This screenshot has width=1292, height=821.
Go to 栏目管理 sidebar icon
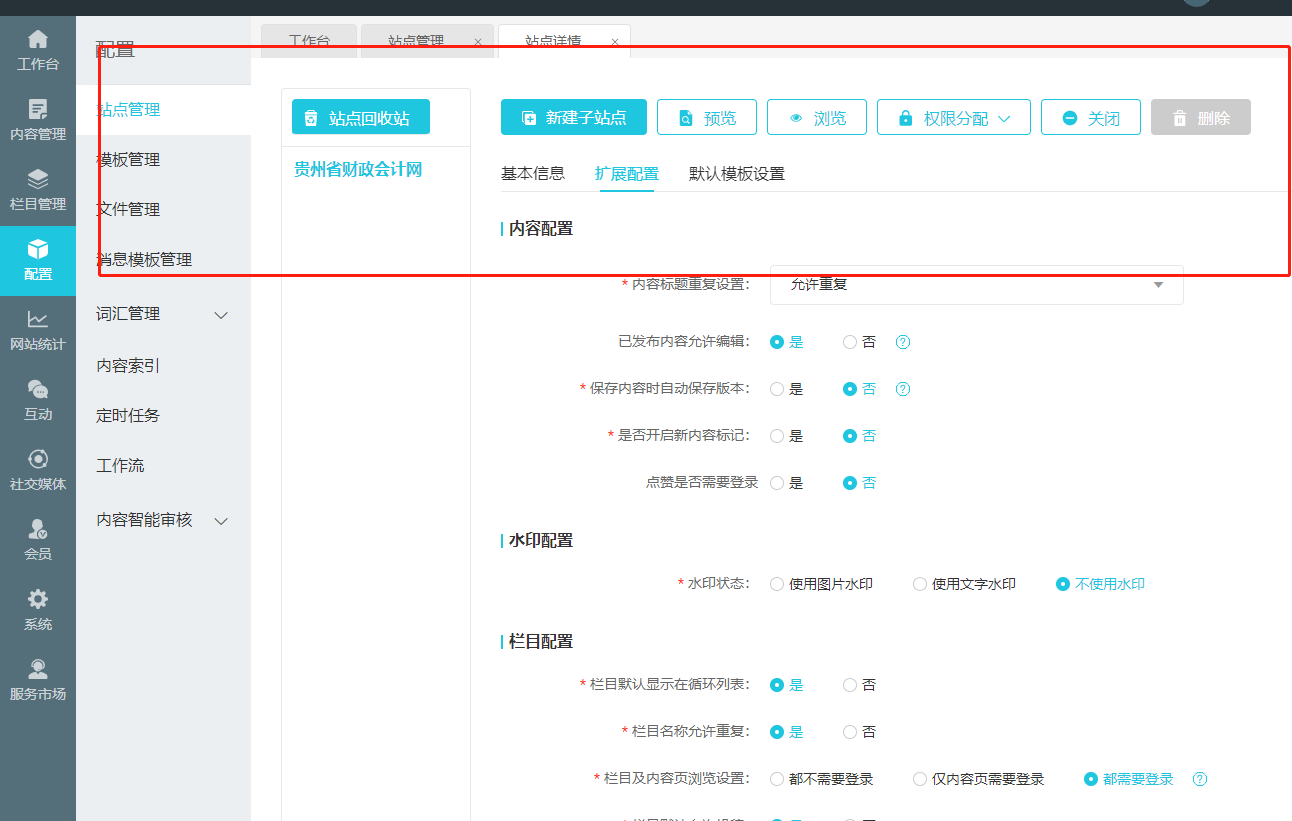click(38, 190)
